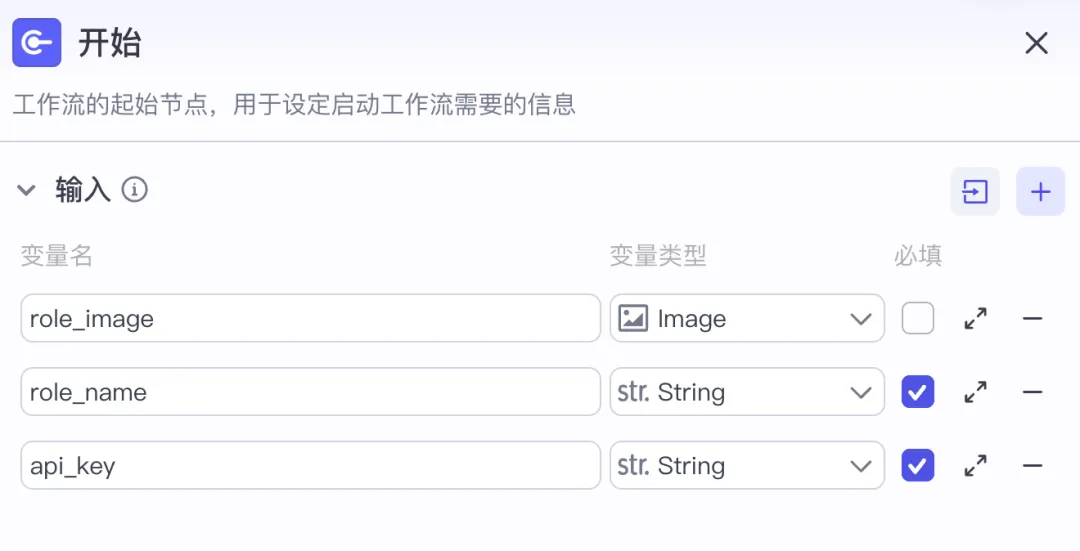1080x551 pixels.
Task: Uncheck required for api_key
Action: pyautogui.click(x=917, y=466)
